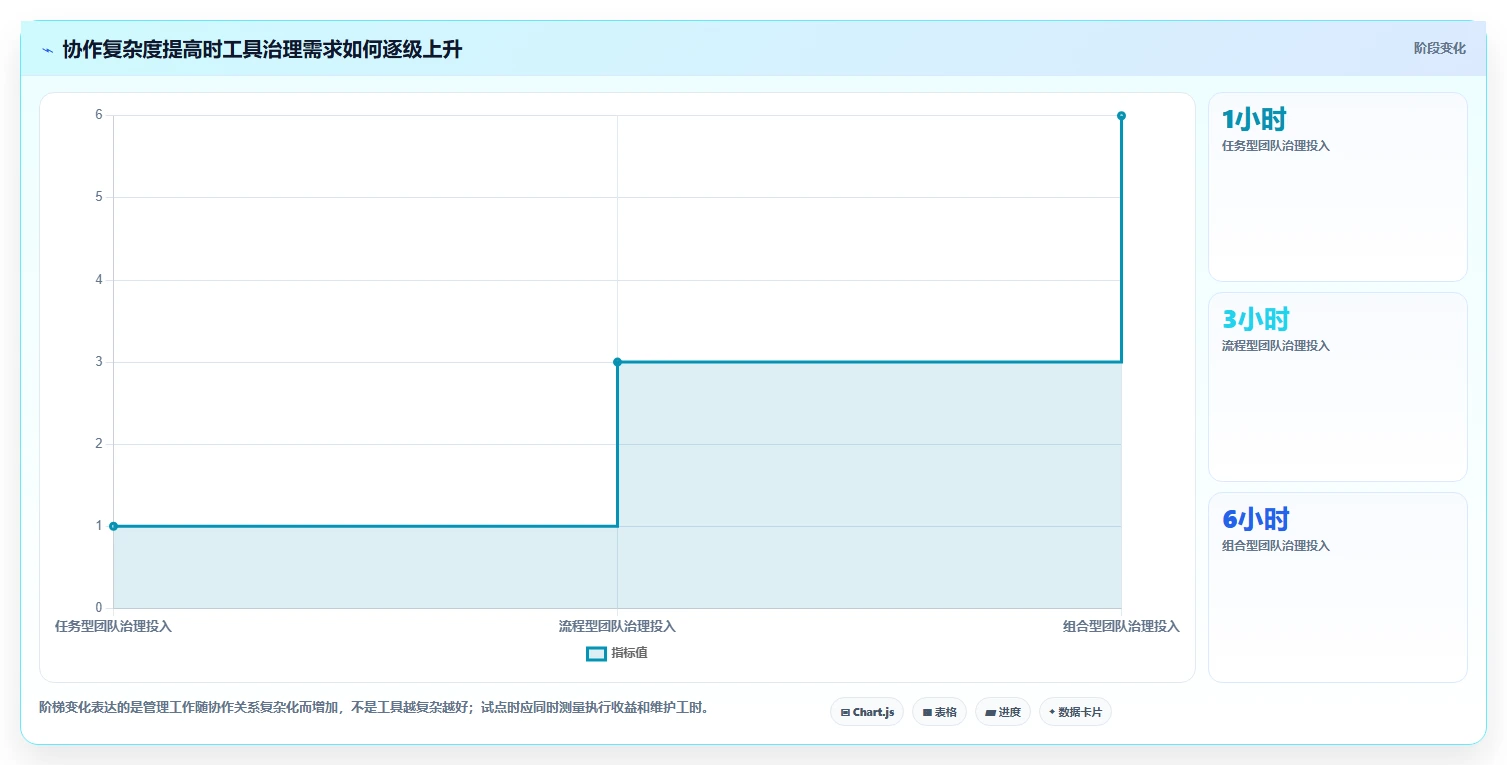The image size is (1507, 765).
Task: Click the chart title 协作复杂度提高时工具治理需求如何逐级上升
Action: 262,50
